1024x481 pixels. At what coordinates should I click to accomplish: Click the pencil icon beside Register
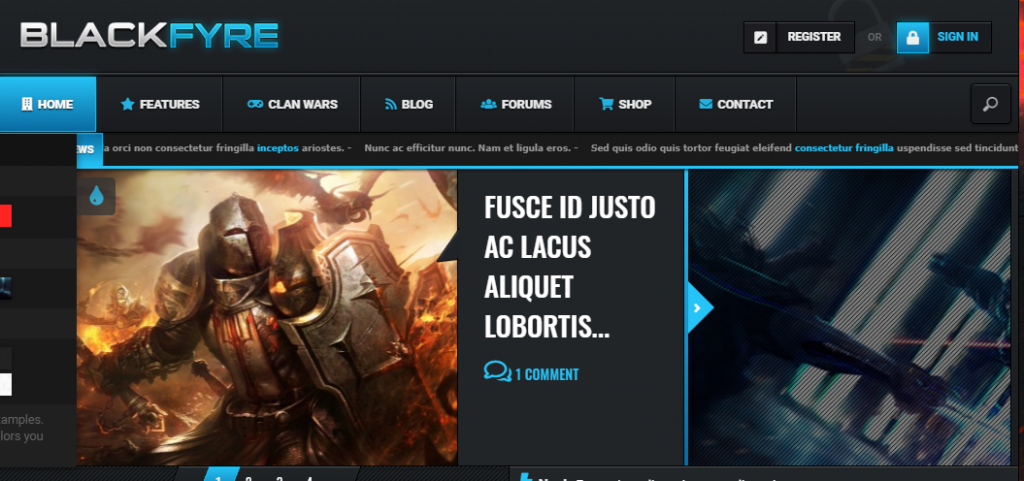(x=760, y=37)
